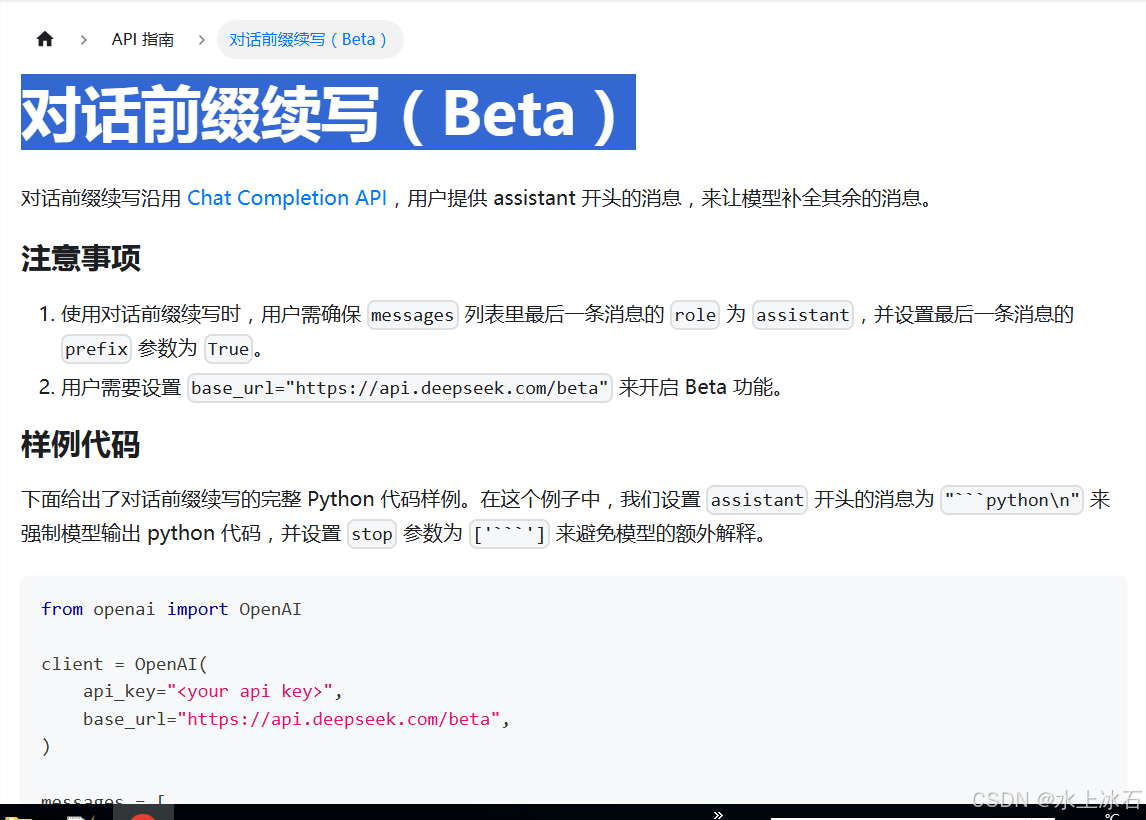Go to the docs home via house icon

pyautogui.click(x=45, y=39)
